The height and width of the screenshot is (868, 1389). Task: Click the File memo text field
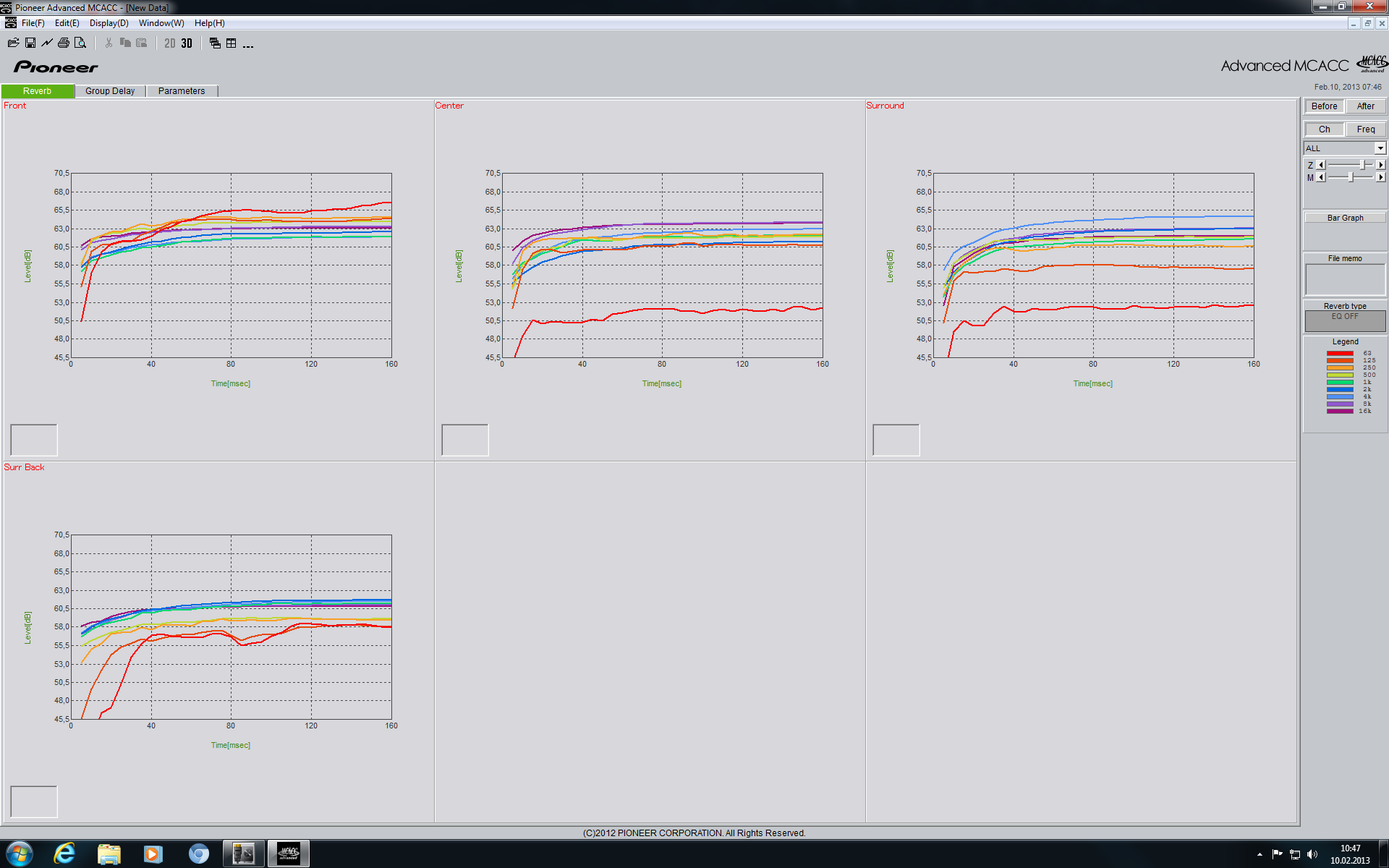(x=1345, y=279)
